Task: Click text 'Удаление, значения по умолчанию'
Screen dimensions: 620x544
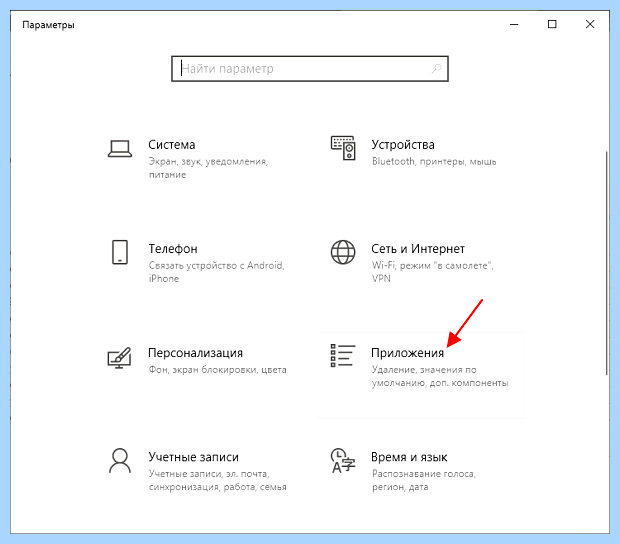Action: (440, 376)
